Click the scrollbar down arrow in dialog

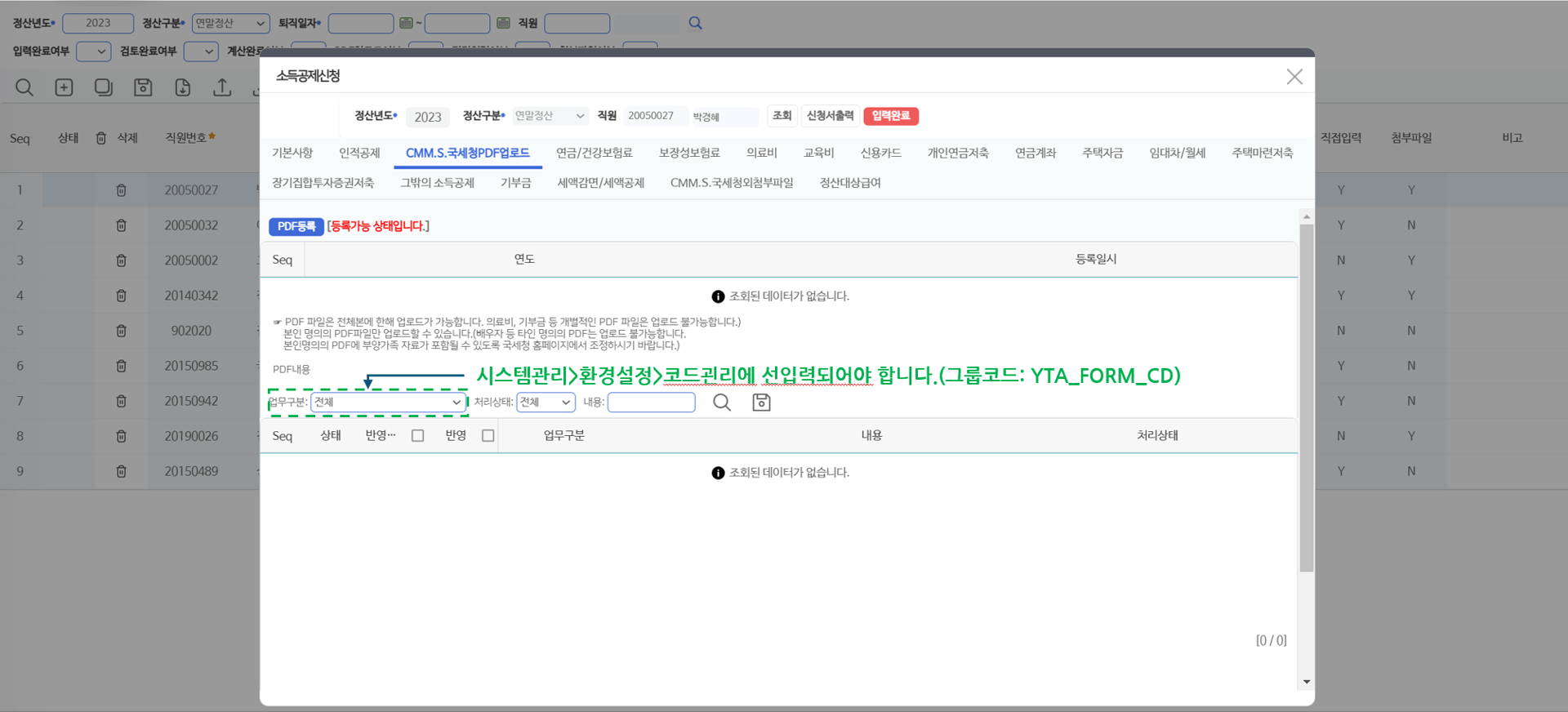[x=1307, y=682]
